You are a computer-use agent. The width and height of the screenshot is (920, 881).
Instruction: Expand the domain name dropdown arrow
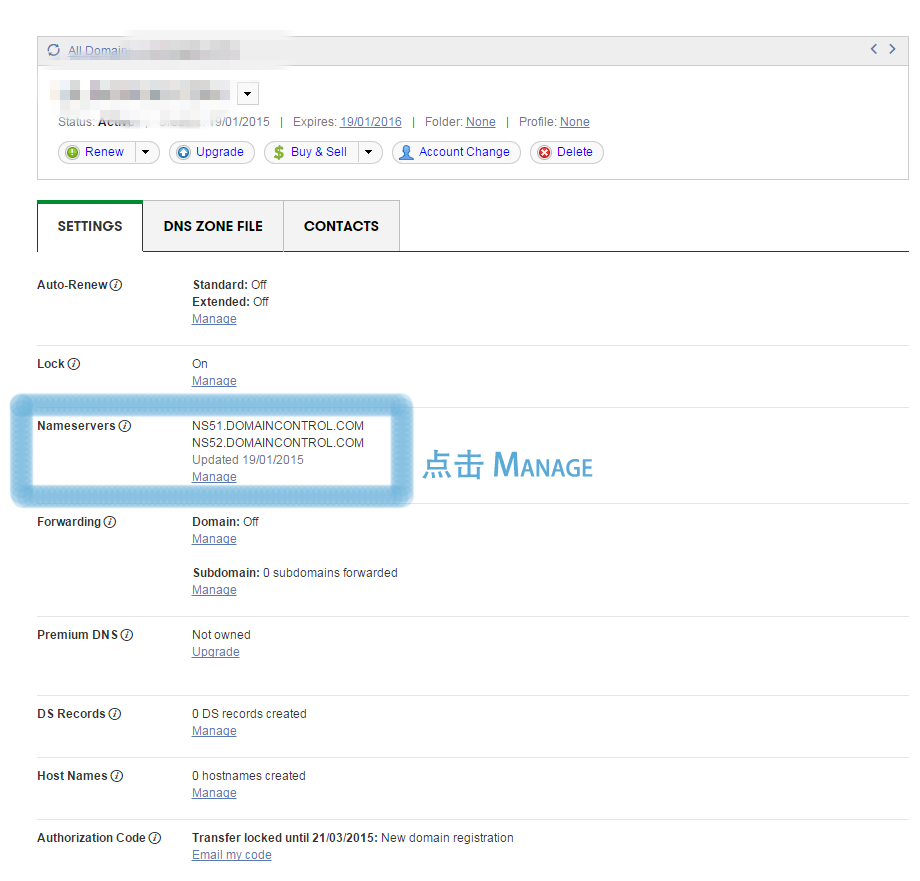(x=248, y=94)
